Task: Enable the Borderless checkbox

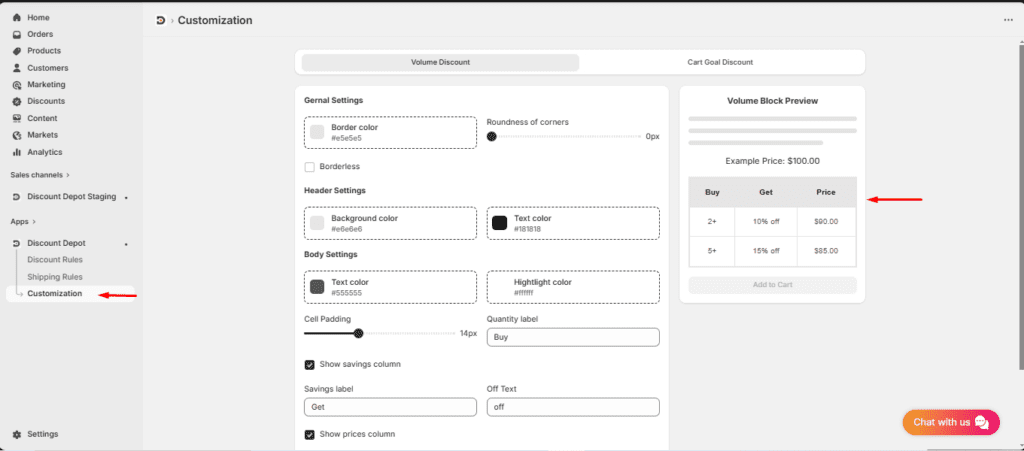Action: (x=310, y=166)
